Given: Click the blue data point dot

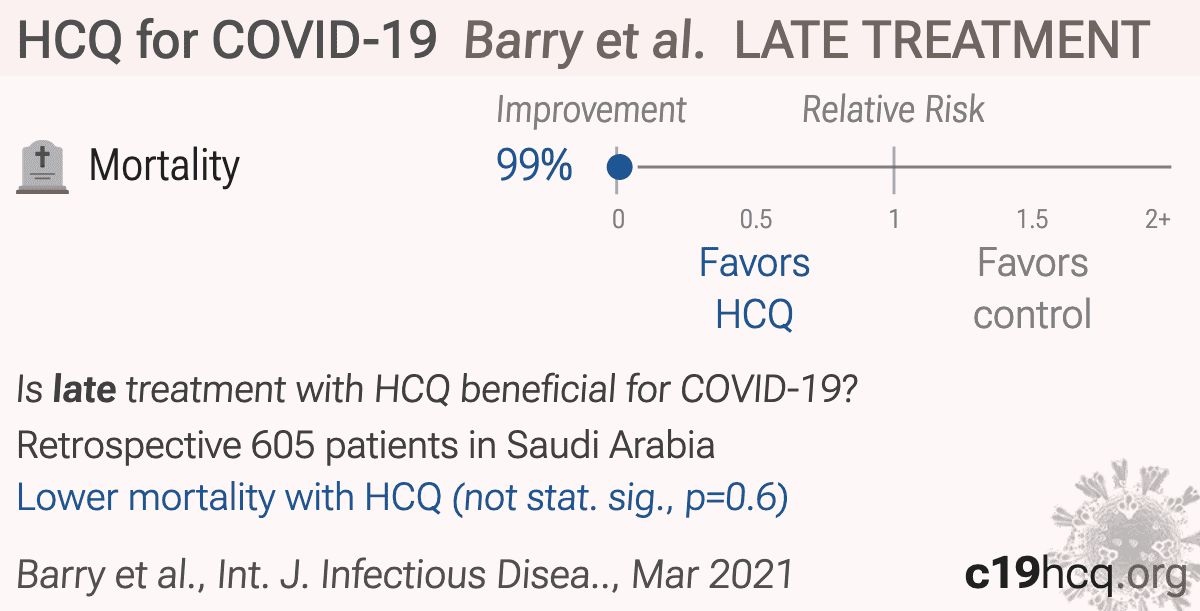Looking at the screenshot, I should click(x=620, y=167).
